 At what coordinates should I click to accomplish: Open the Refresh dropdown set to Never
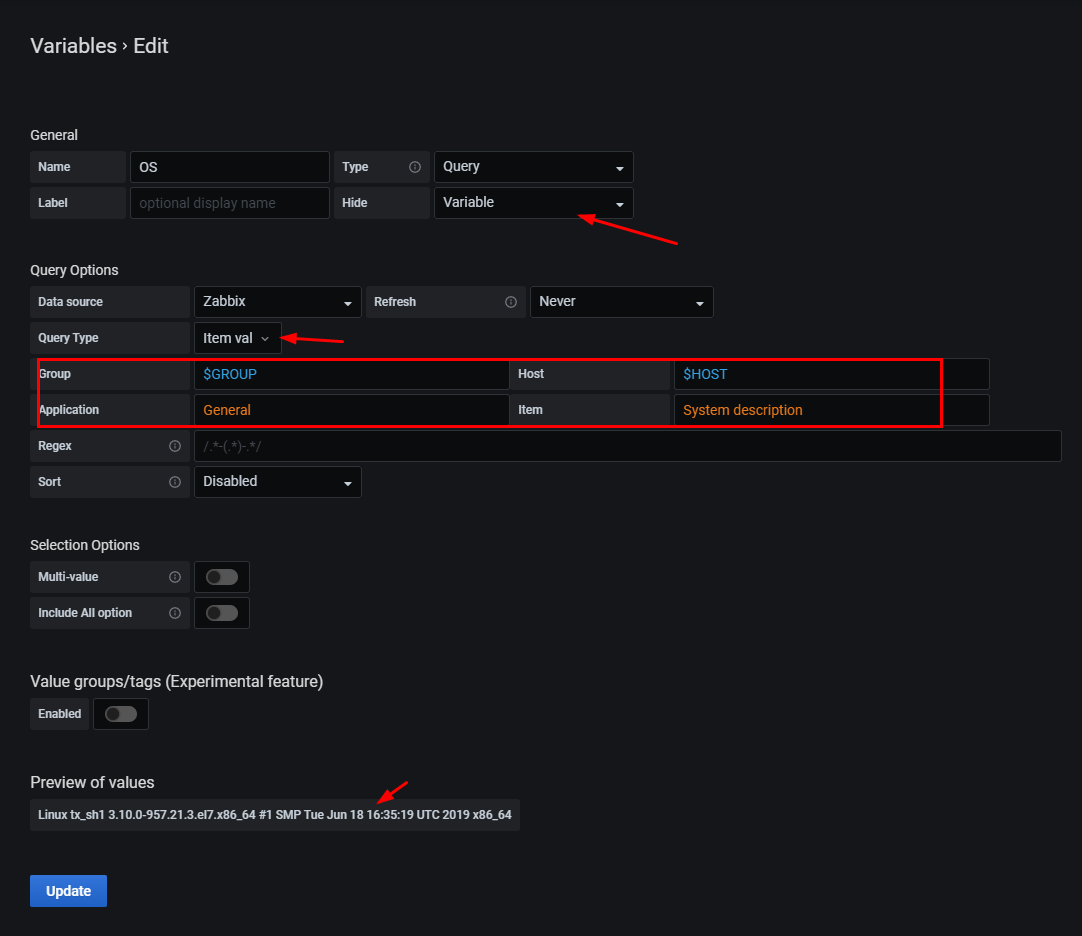(x=621, y=302)
